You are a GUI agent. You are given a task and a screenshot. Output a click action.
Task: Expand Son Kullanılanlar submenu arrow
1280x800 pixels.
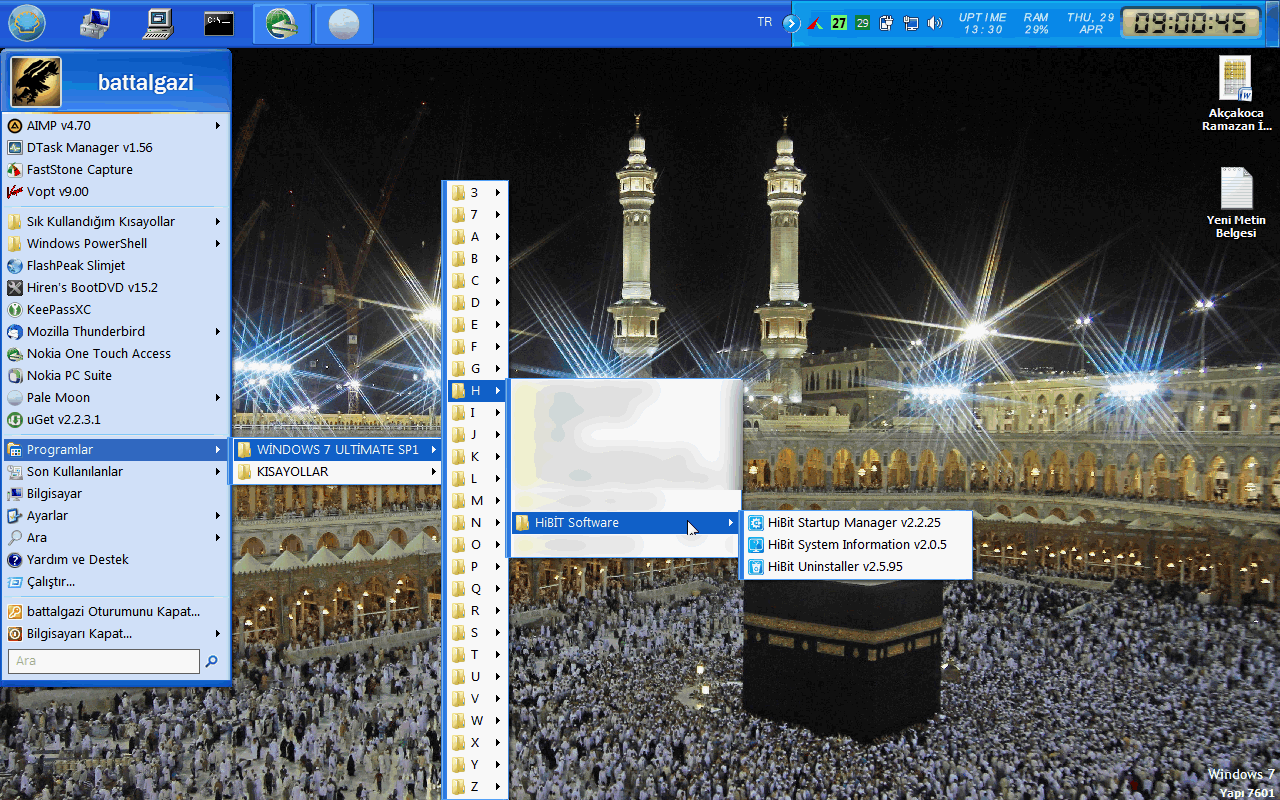[218, 472]
